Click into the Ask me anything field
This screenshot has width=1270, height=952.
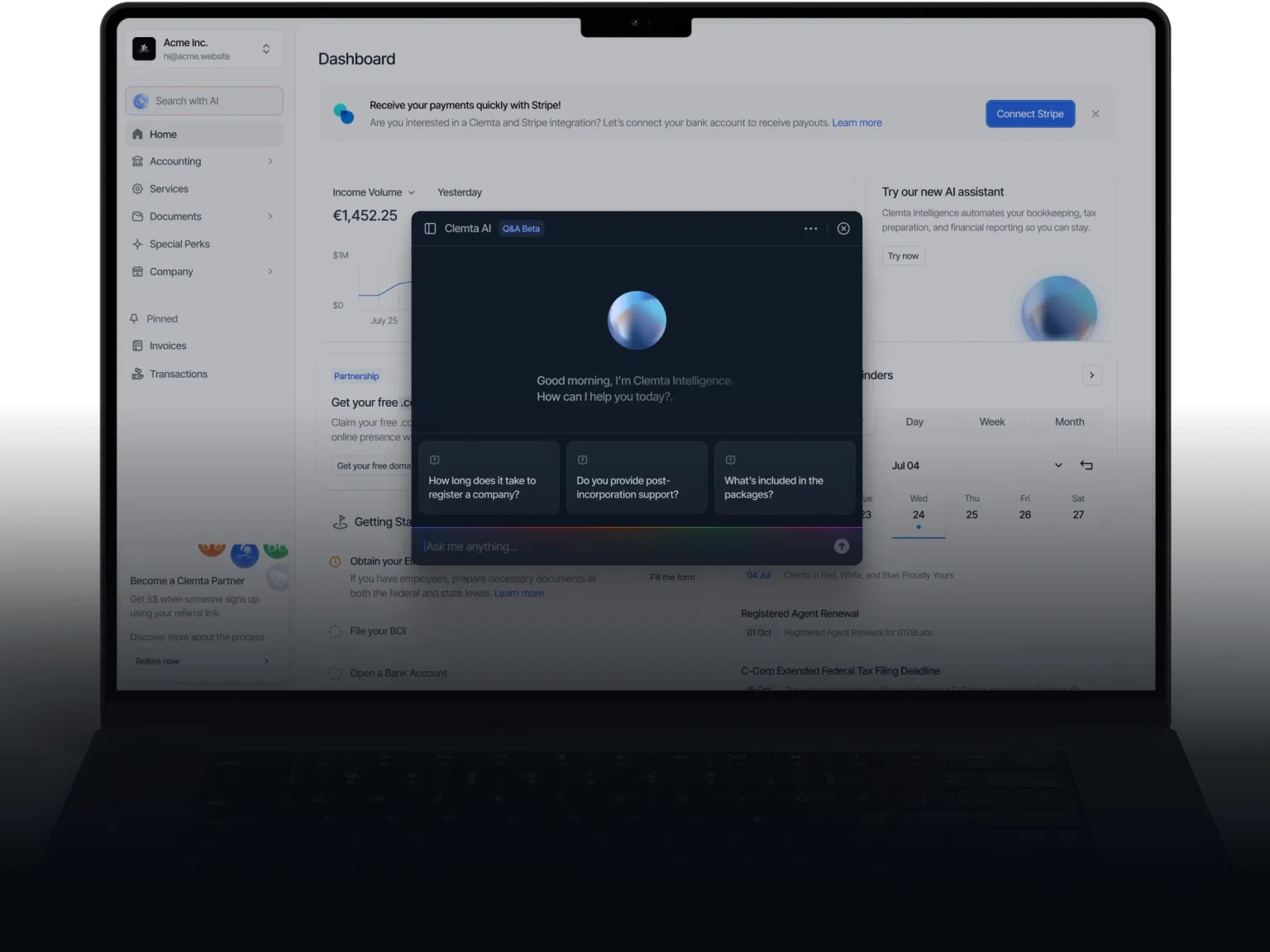(624, 546)
